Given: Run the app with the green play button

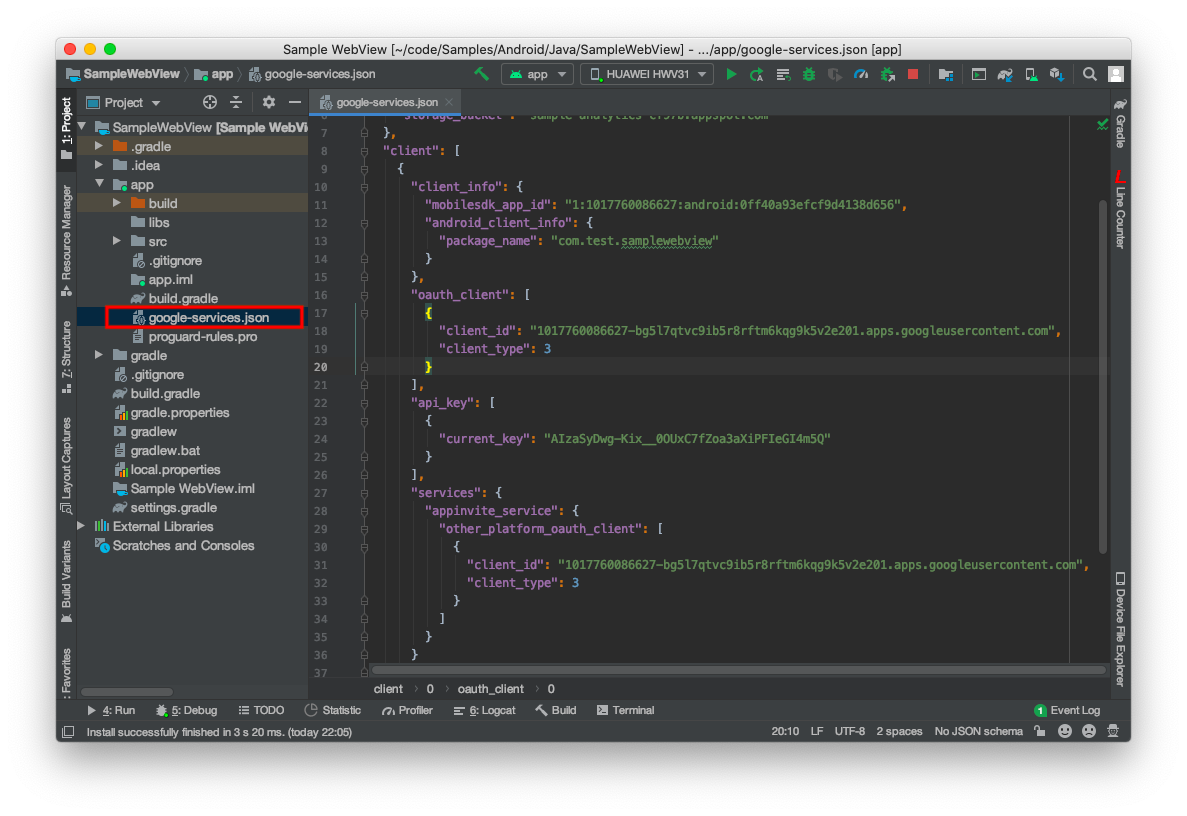Looking at the screenshot, I should pos(731,74).
